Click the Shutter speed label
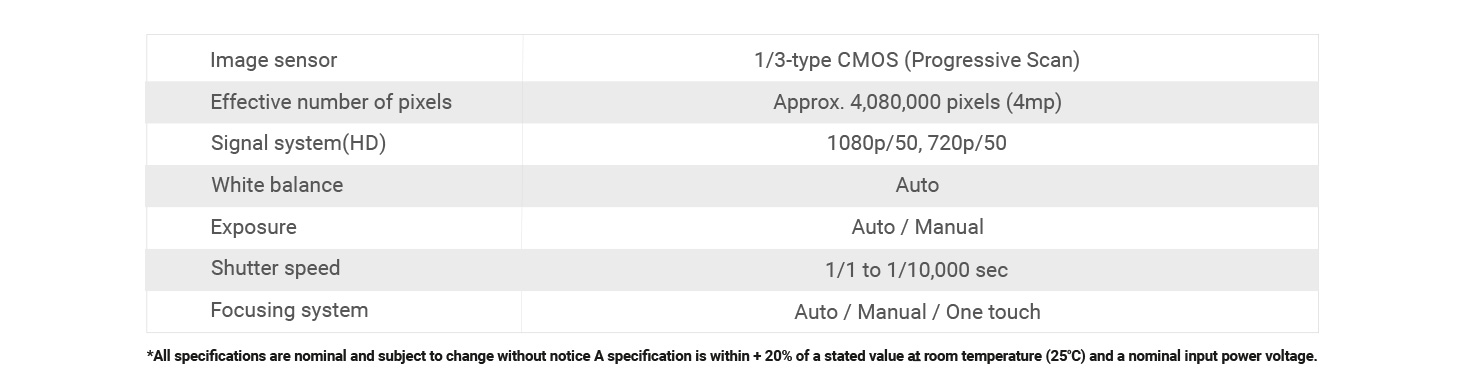This screenshot has height=384, width=1460. (275, 268)
